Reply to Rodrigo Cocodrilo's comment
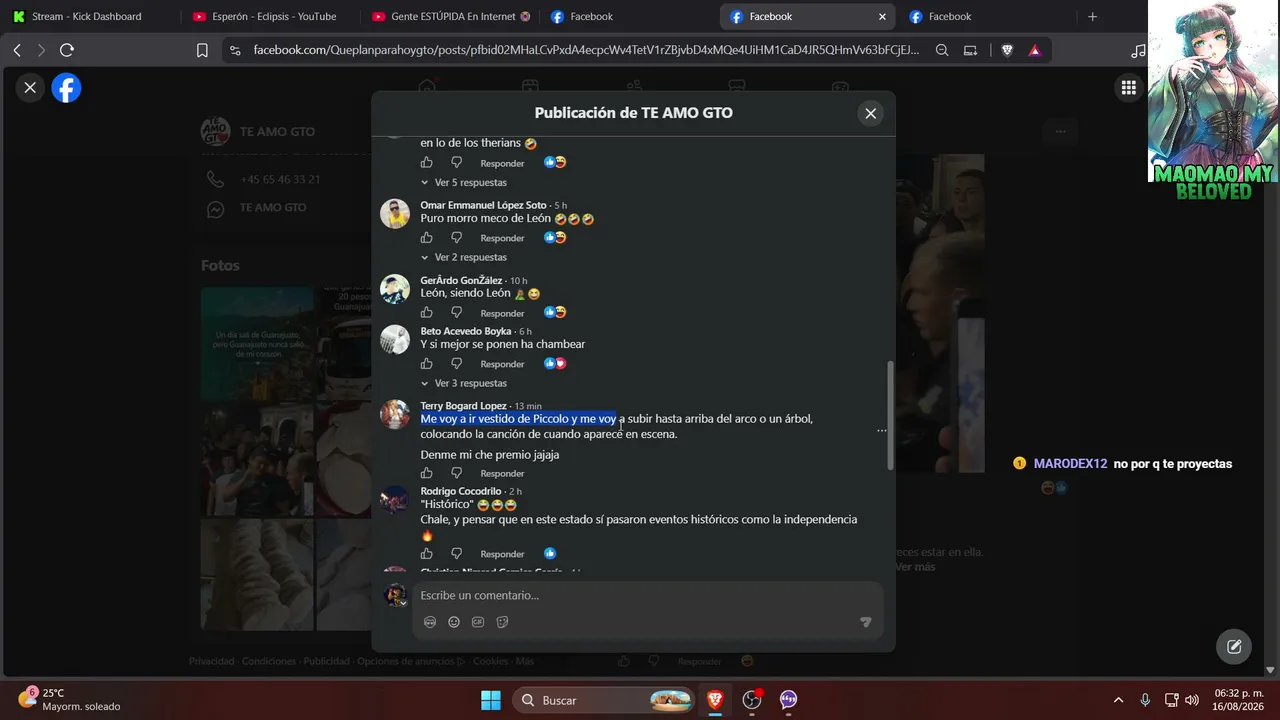 pos(502,554)
